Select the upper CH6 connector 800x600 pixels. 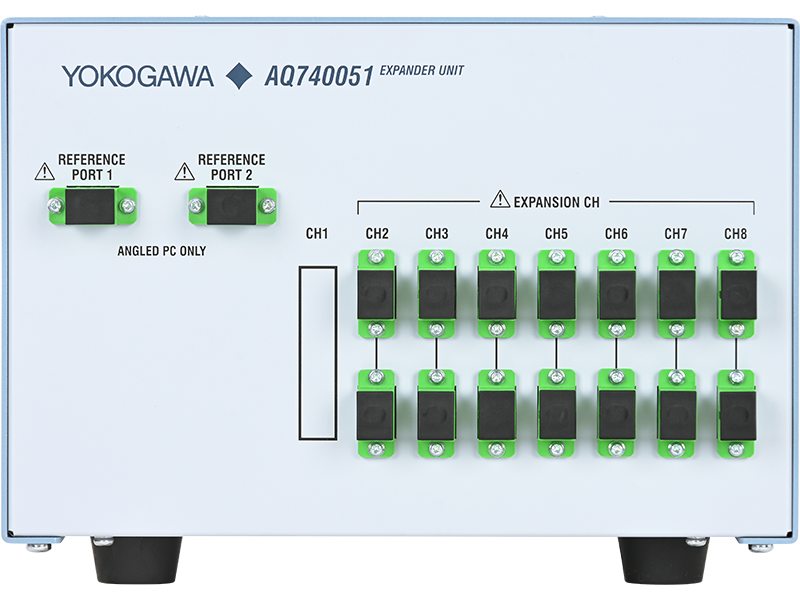[616, 293]
